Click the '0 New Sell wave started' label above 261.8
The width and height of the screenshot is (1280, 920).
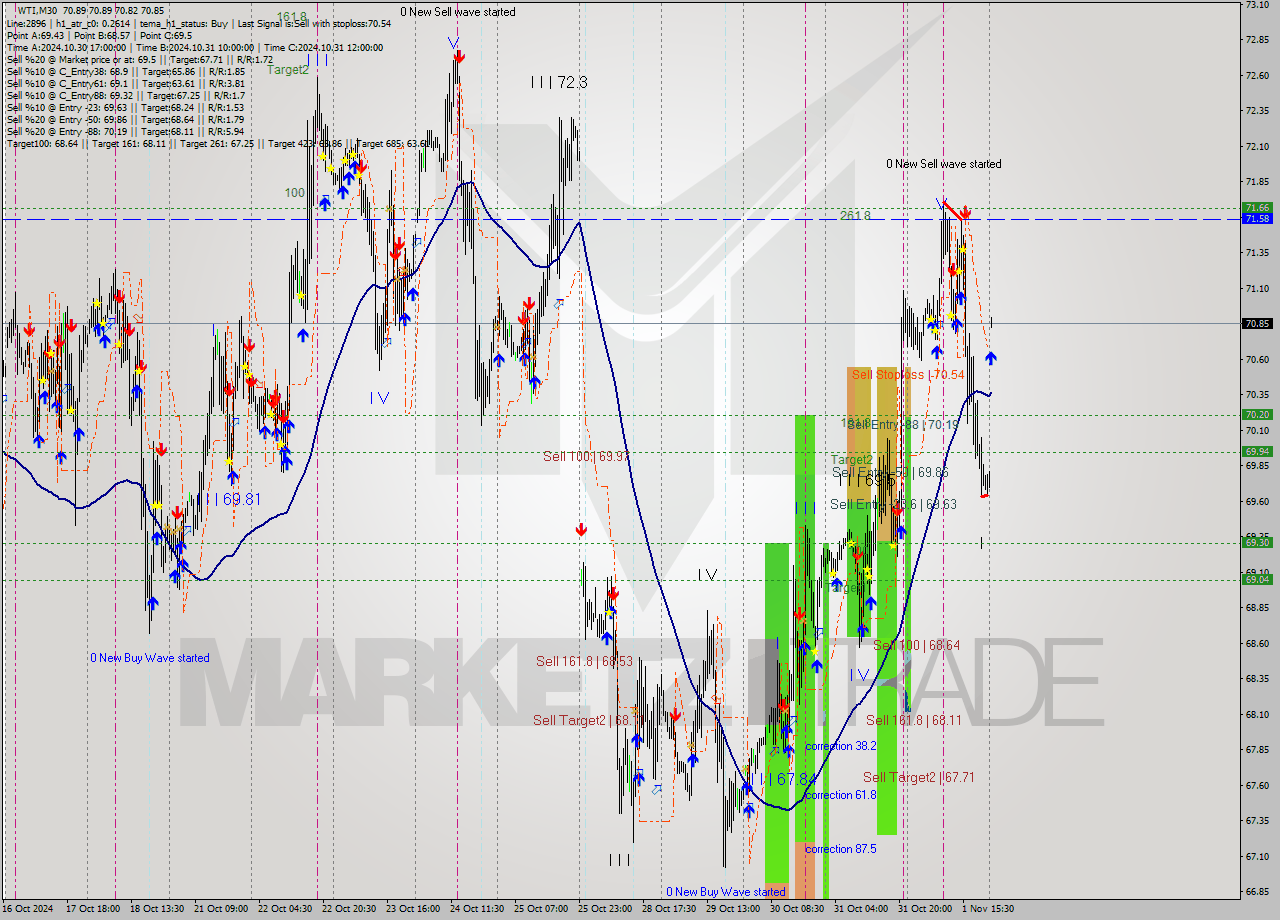coord(943,164)
